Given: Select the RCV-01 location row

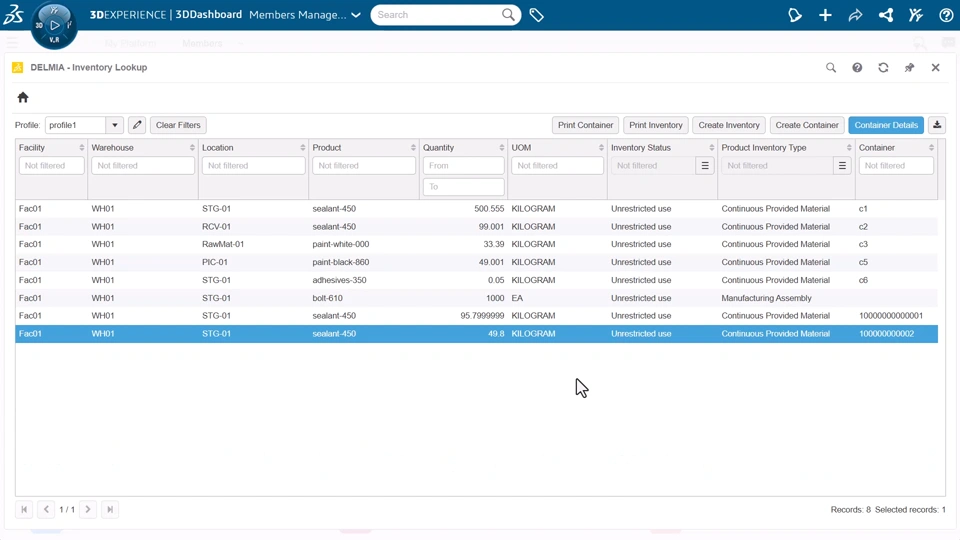Looking at the screenshot, I should (476, 227).
